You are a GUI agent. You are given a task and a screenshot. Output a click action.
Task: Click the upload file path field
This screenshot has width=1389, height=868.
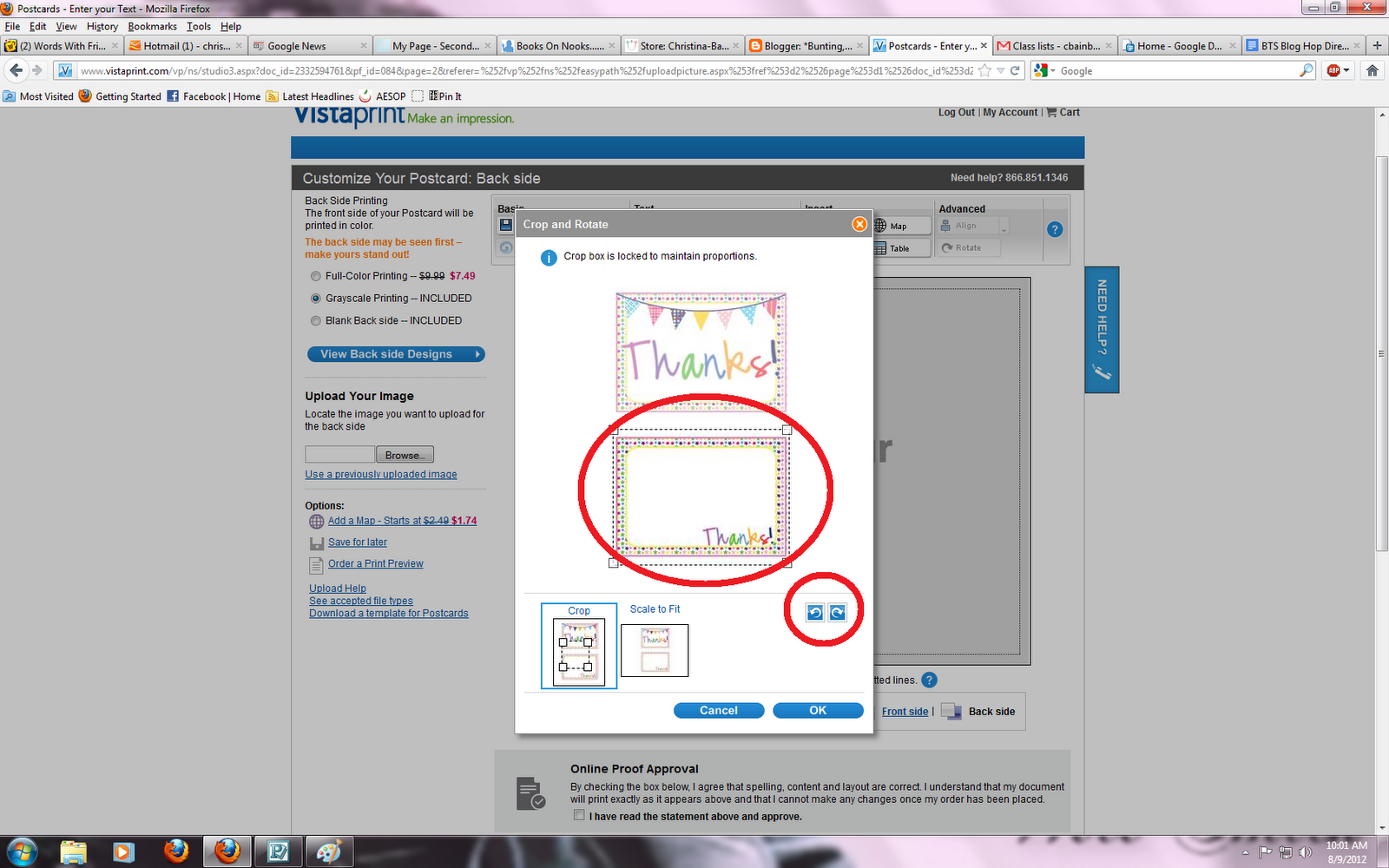pyautogui.click(x=340, y=455)
